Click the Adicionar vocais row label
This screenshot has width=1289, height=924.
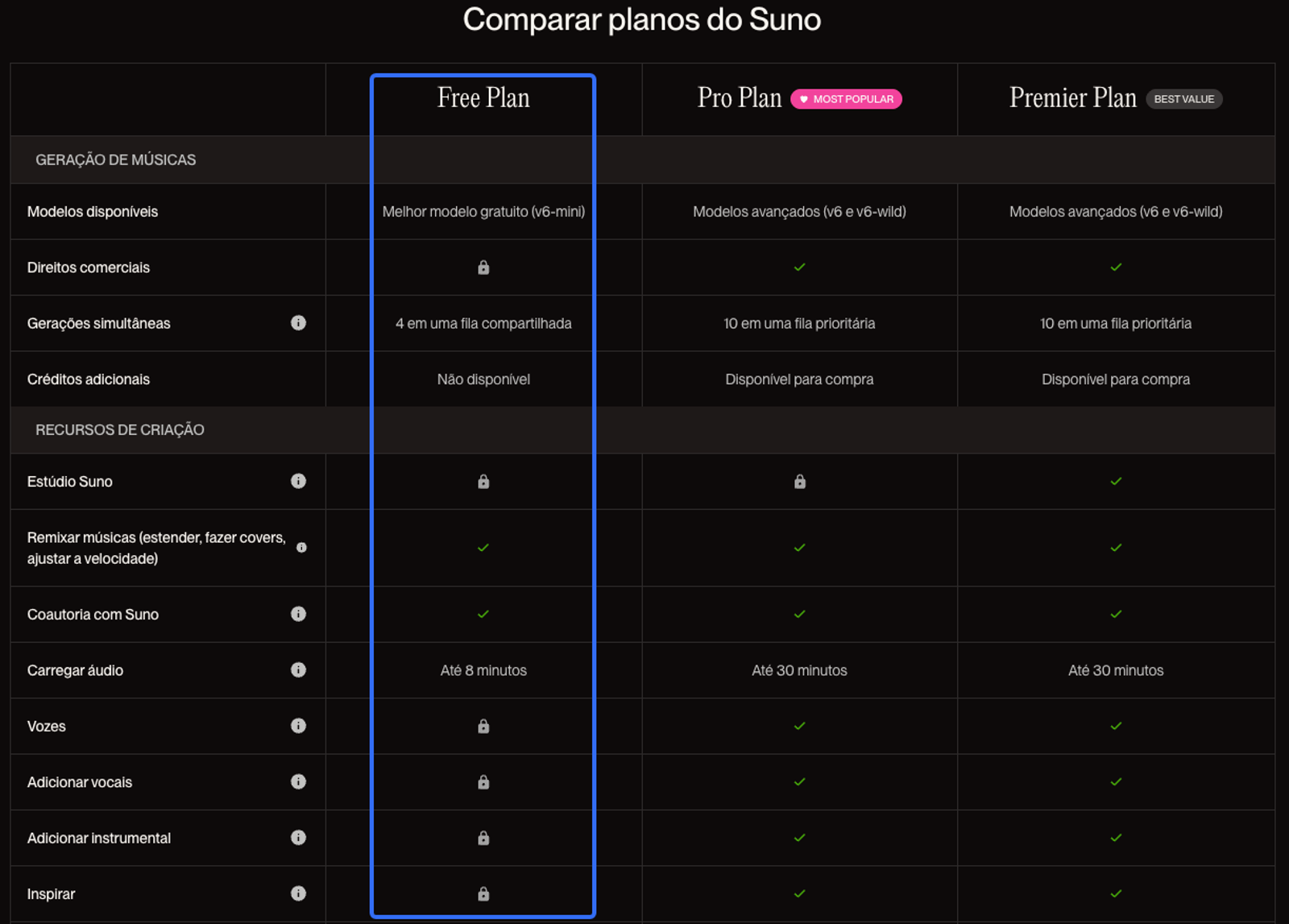pyautogui.click(x=80, y=782)
